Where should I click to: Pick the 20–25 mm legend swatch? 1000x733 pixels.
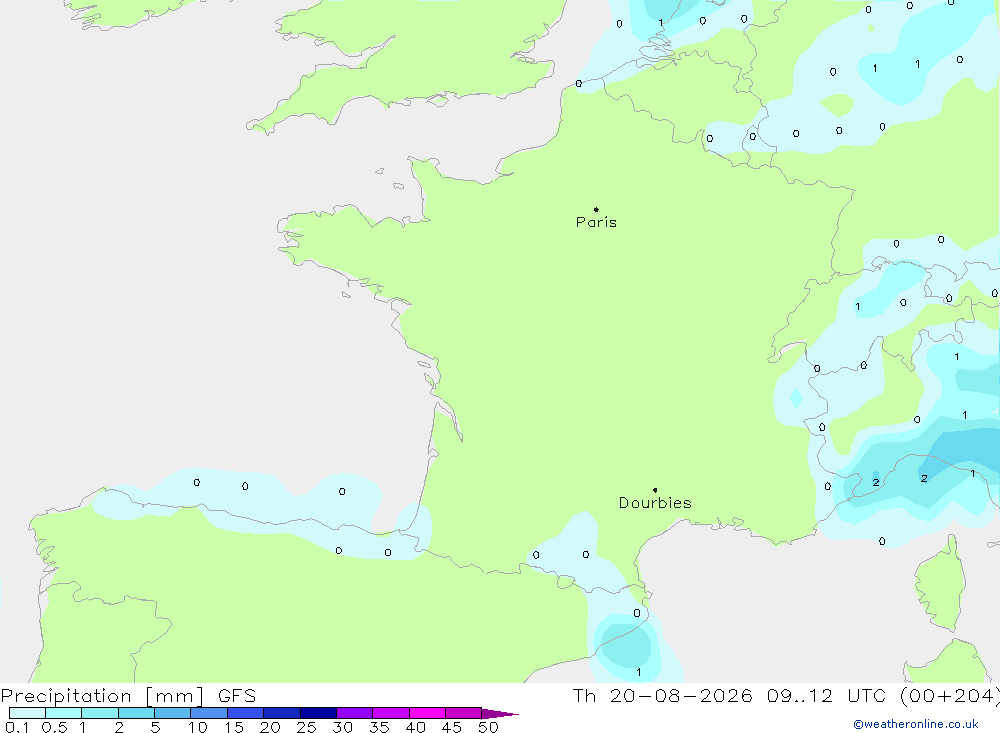[282, 713]
